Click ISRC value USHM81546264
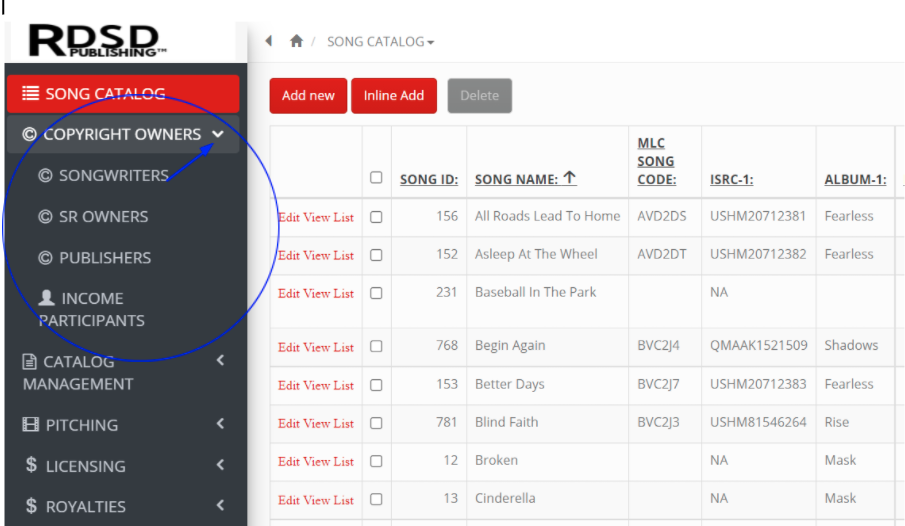Screen dimensions: 905x526 pyautogui.click(x=758, y=423)
